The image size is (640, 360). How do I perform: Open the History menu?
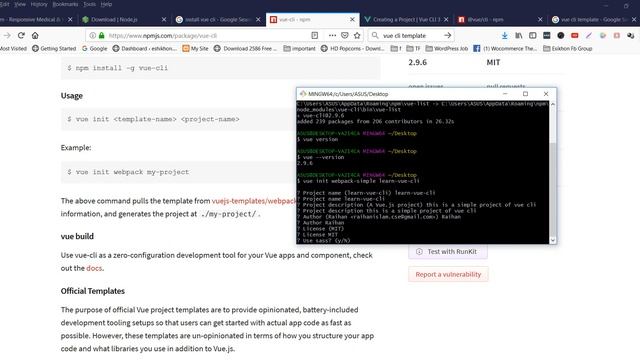click(39, 4)
